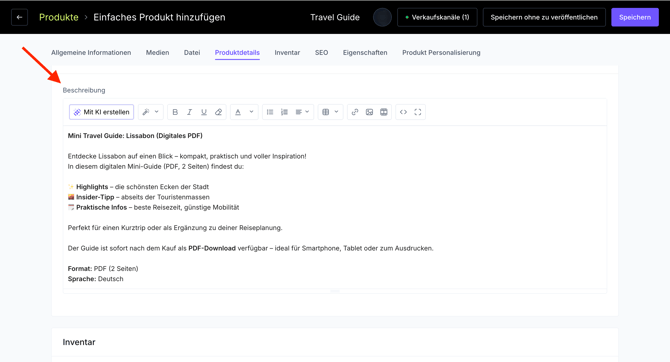Click the heading Mini Travel Guide: Lissabon
The height and width of the screenshot is (362, 670).
tap(135, 135)
